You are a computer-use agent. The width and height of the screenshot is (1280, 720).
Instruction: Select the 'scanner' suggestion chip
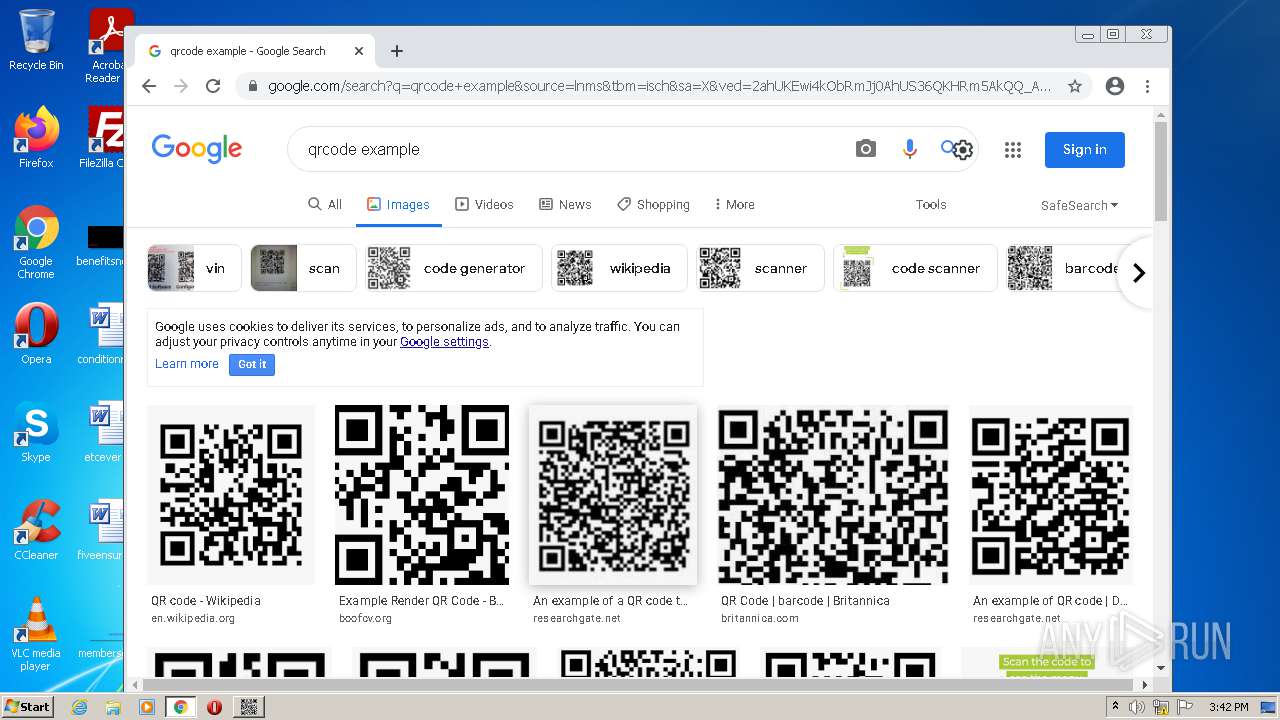pos(760,268)
